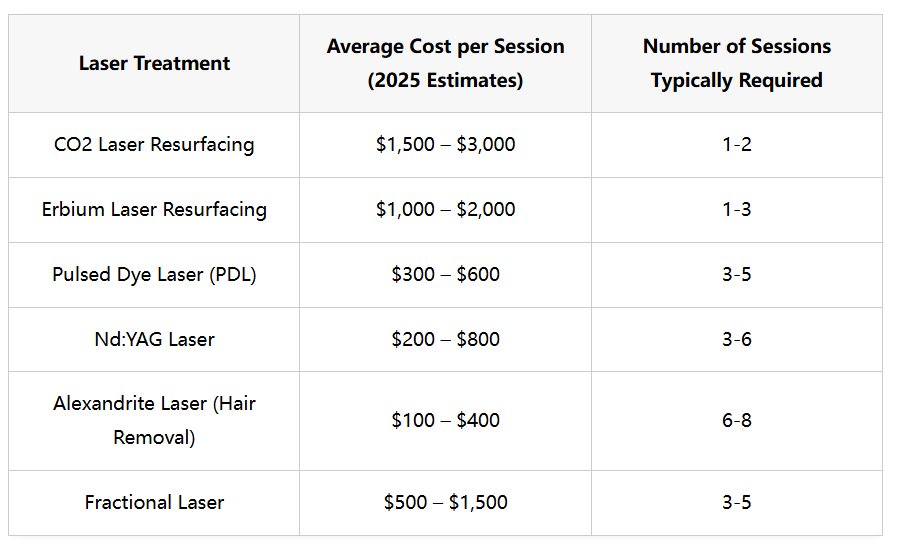Viewport: 900px width, 546px height.
Task: Click the $1,500 – $3,000 cost cell
Action: coord(445,144)
